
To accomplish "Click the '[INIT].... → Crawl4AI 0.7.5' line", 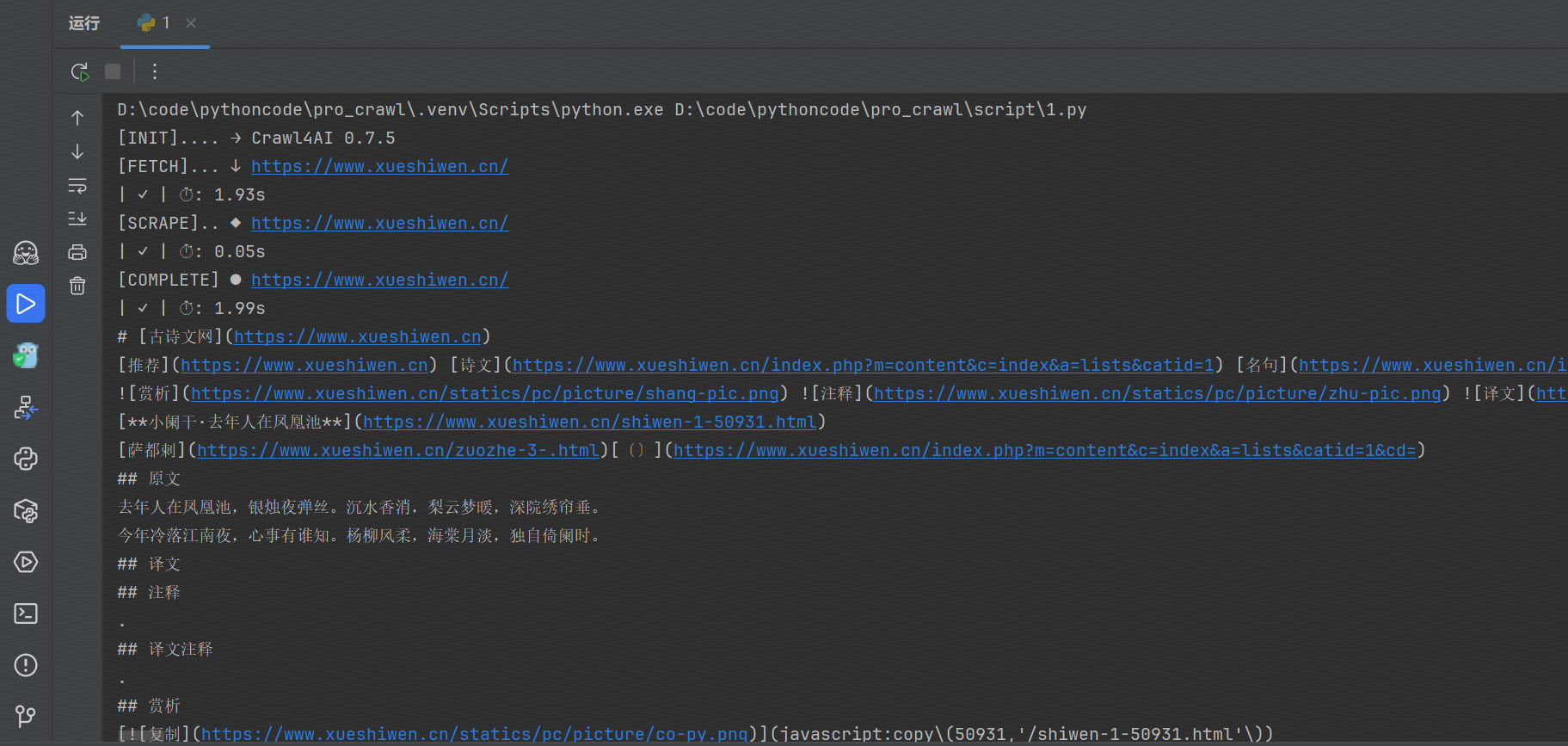I will (x=256, y=138).
